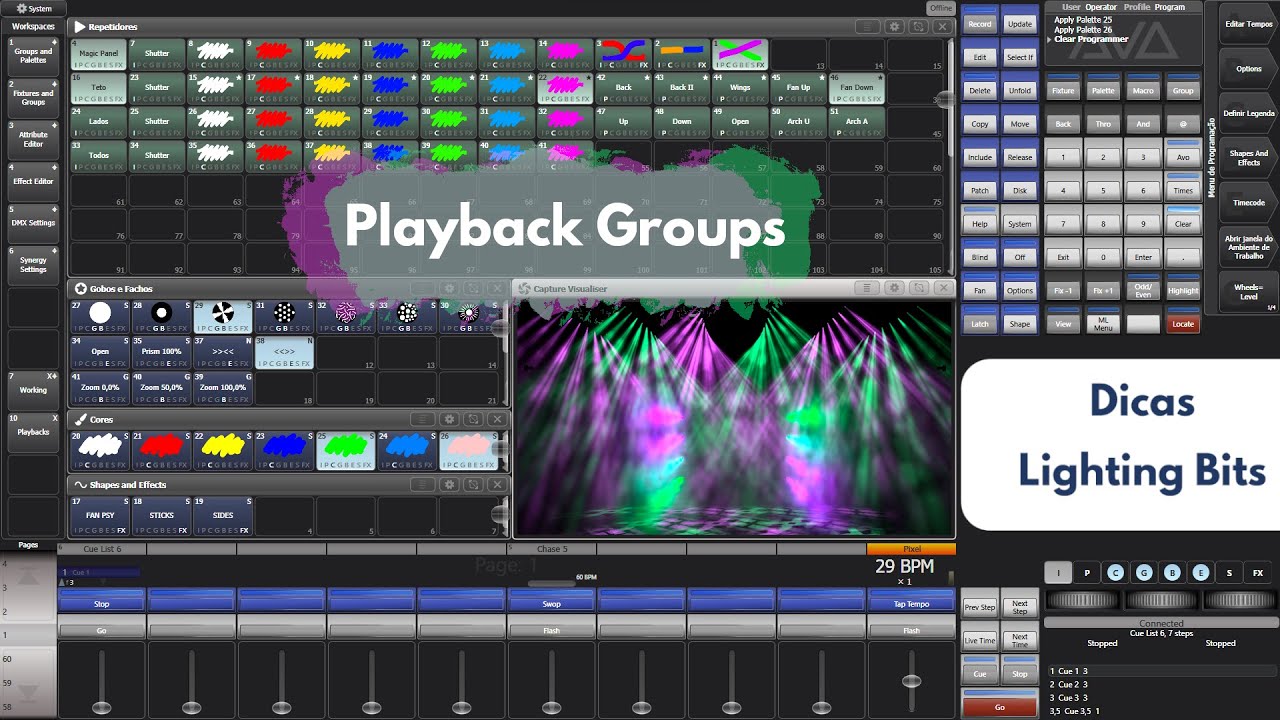The width and height of the screenshot is (1280, 720).
Task: Apply light blue palette 24 in Cores
Action: [407, 451]
